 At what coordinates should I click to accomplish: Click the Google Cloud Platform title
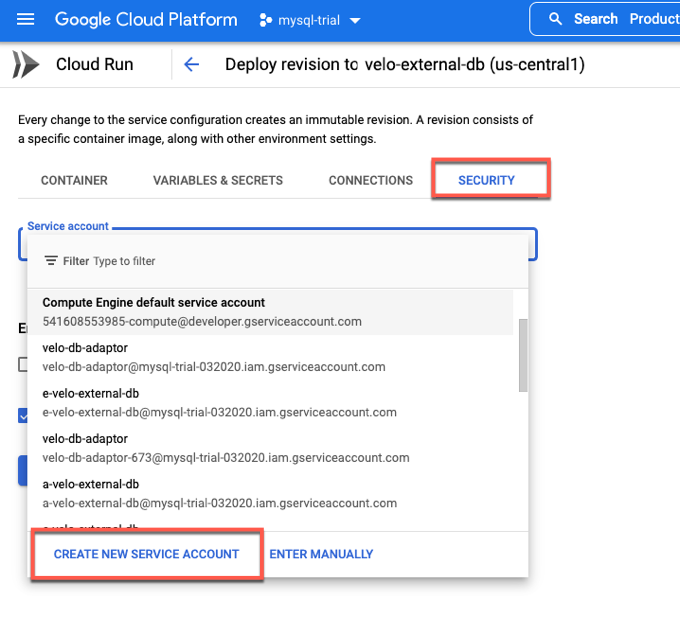[146, 20]
